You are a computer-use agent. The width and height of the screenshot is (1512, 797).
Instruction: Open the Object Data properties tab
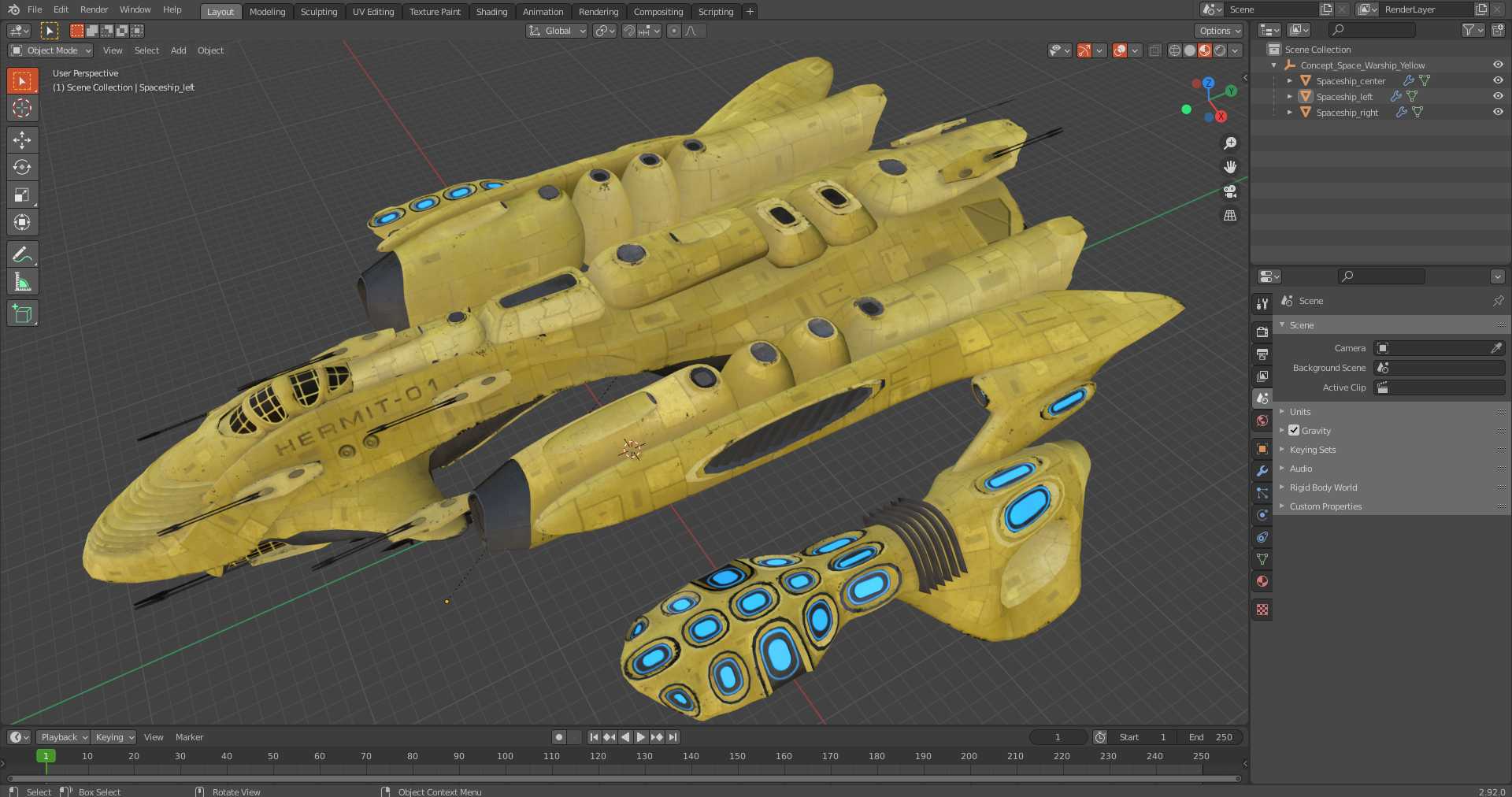click(1262, 559)
